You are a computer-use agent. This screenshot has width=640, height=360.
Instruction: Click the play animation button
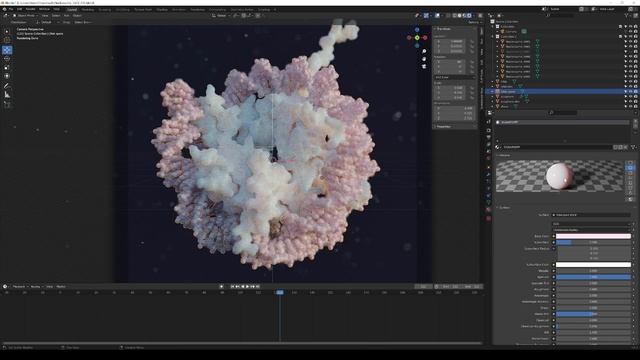point(247,287)
